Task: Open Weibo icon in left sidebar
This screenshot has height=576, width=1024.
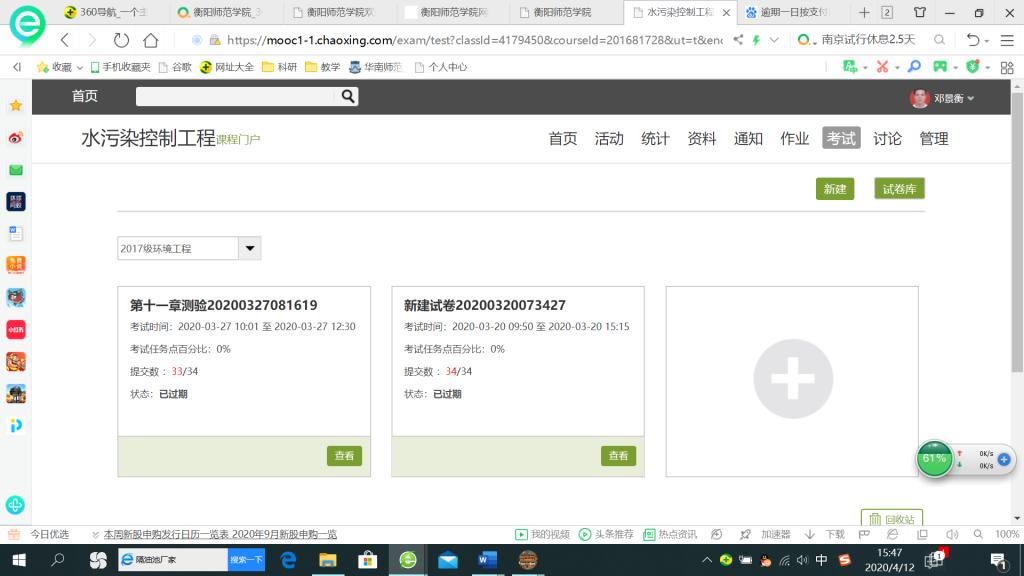Action: pyautogui.click(x=15, y=138)
